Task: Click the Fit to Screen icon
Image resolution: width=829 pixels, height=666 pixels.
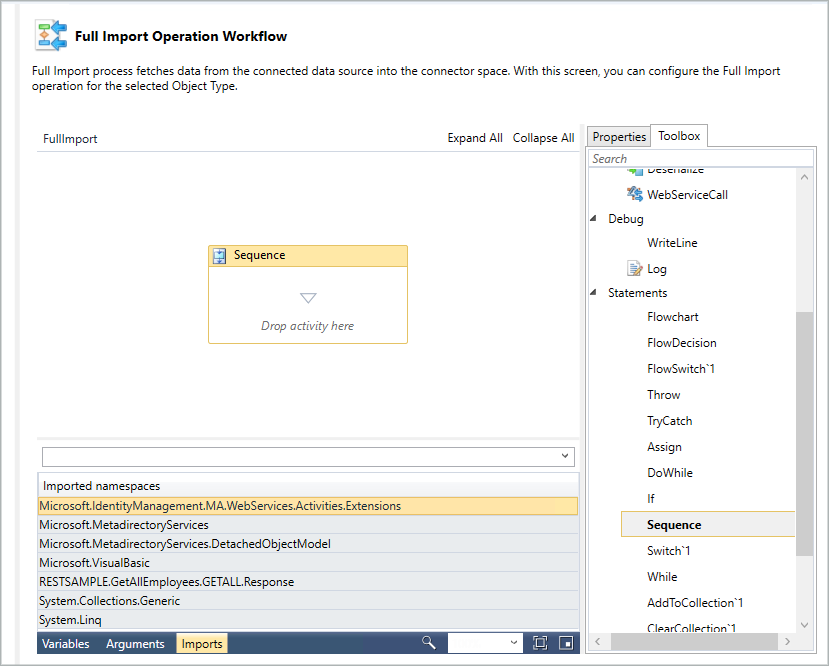Action: click(540, 643)
